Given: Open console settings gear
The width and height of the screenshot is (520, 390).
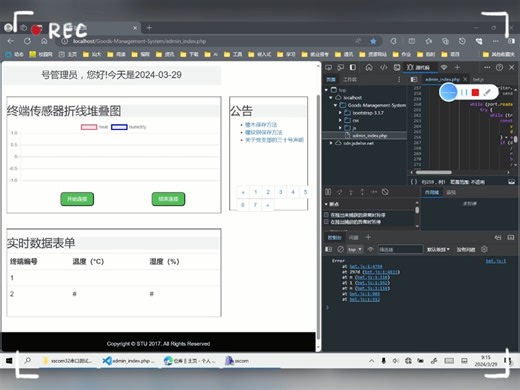Looking at the screenshot, I should [484, 249].
